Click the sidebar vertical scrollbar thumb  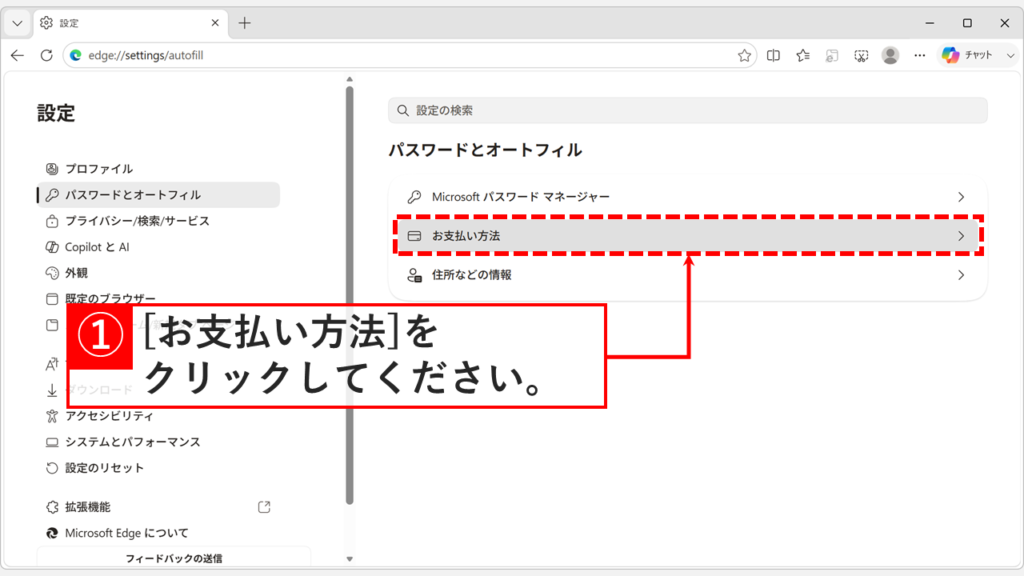click(x=349, y=295)
